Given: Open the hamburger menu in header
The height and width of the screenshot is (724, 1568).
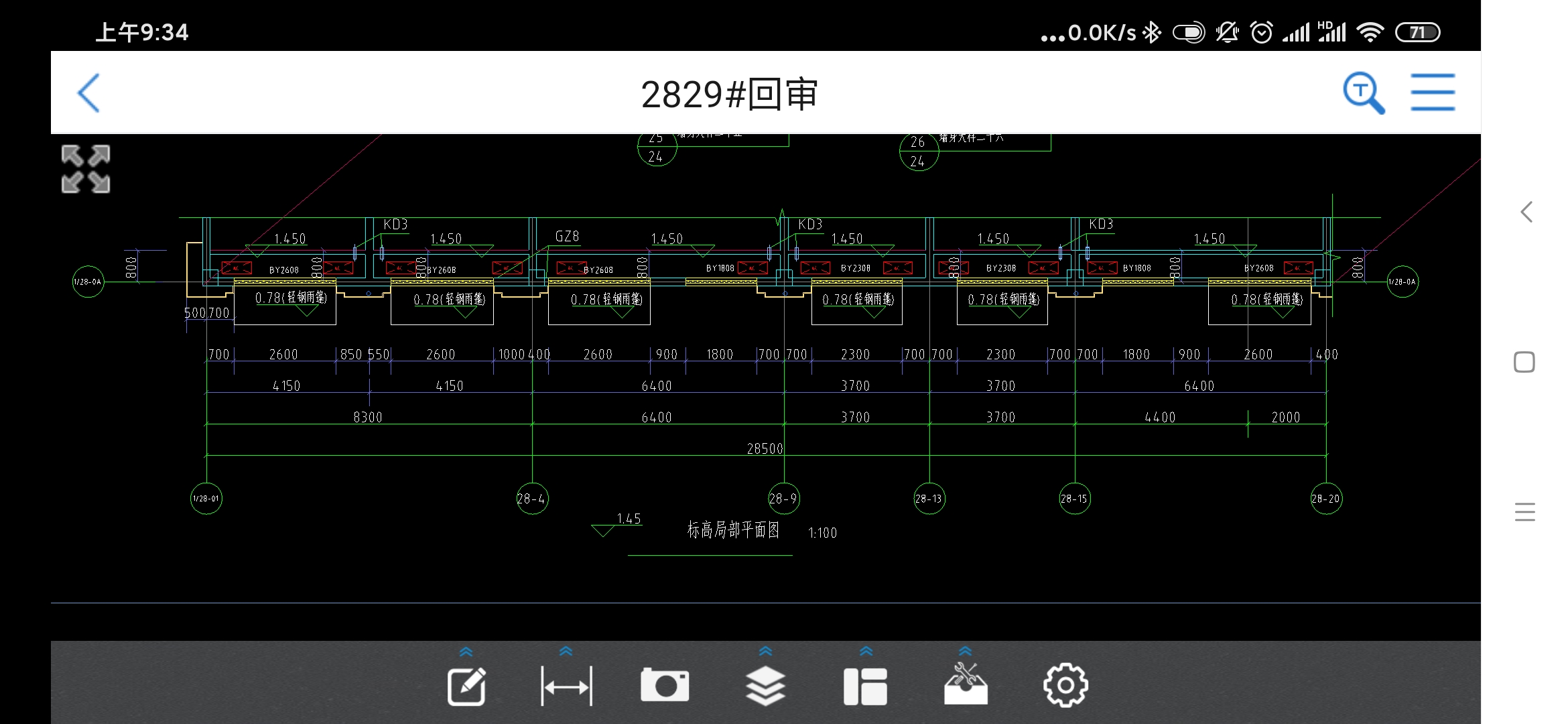Looking at the screenshot, I should pos(1433,93).
